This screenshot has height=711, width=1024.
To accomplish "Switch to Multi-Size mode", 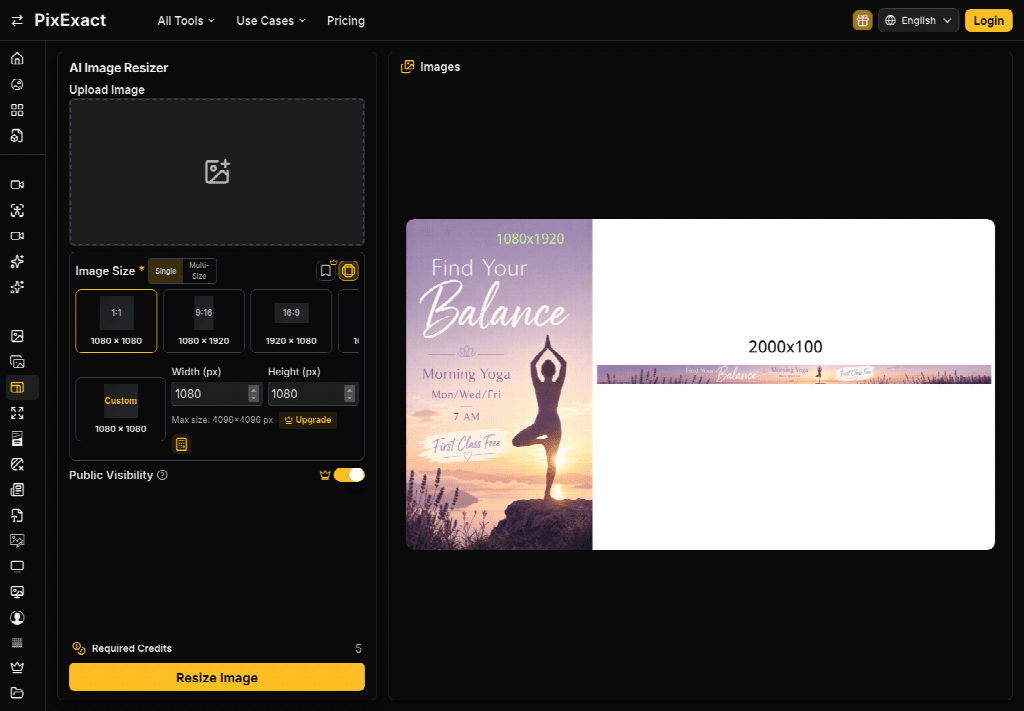I will click(199, 271).
